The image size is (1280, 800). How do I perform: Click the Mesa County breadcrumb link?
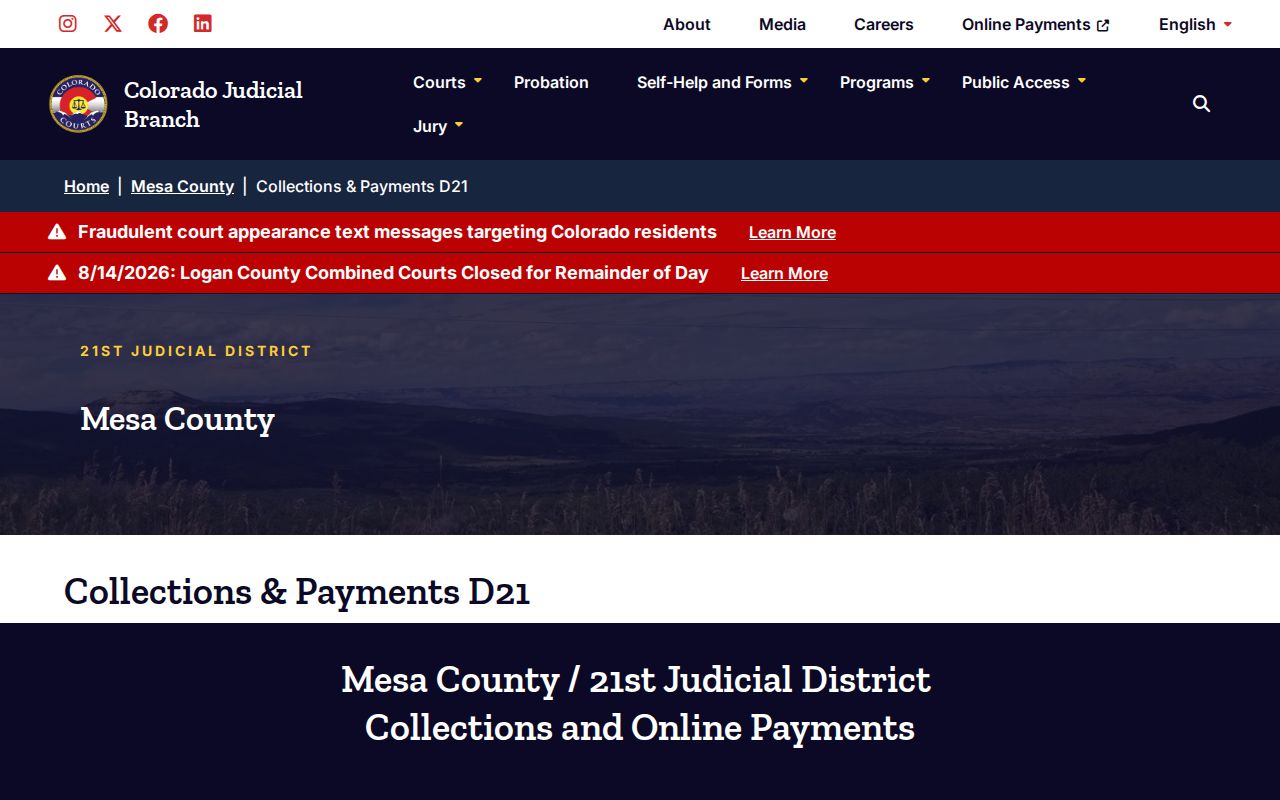coord(182,186)
